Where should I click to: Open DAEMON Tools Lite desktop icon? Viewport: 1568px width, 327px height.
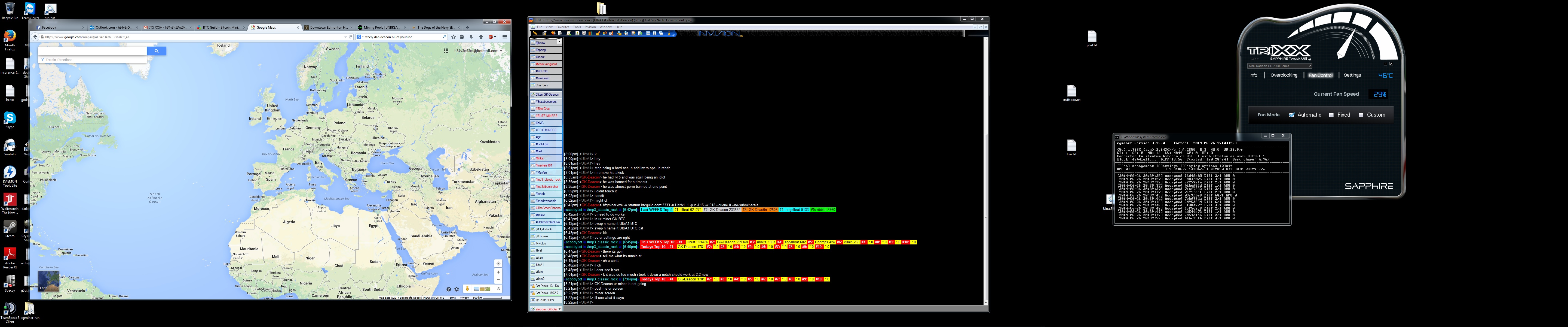[x=10, y=176]
